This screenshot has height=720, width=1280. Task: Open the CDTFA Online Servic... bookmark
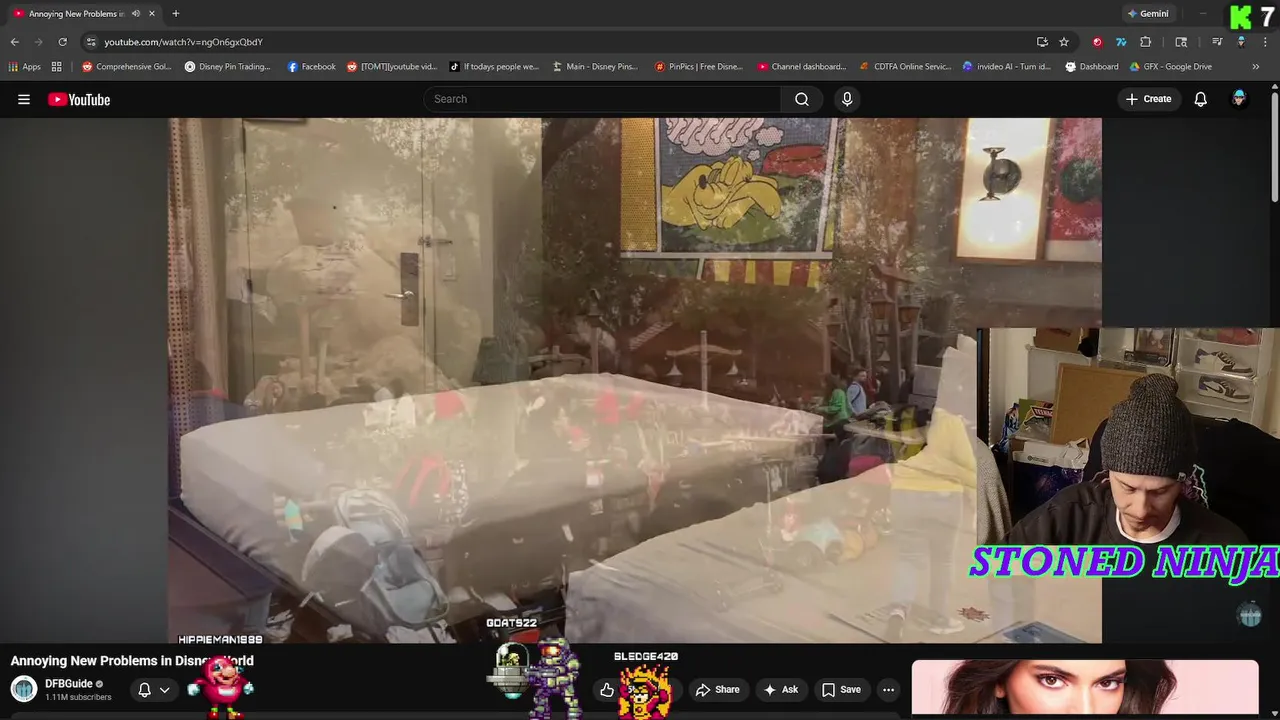click(x=906, y=67)
